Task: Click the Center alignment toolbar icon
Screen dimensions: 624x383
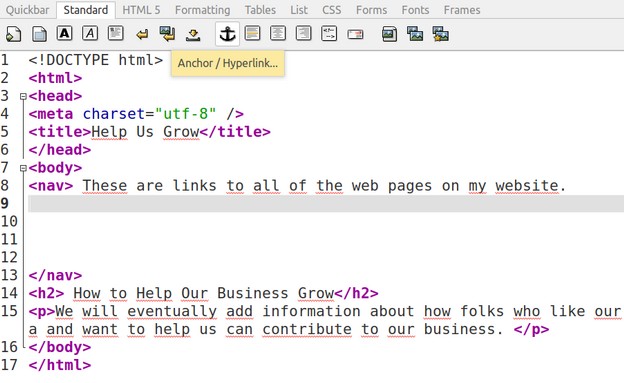Action: point(278,33)
